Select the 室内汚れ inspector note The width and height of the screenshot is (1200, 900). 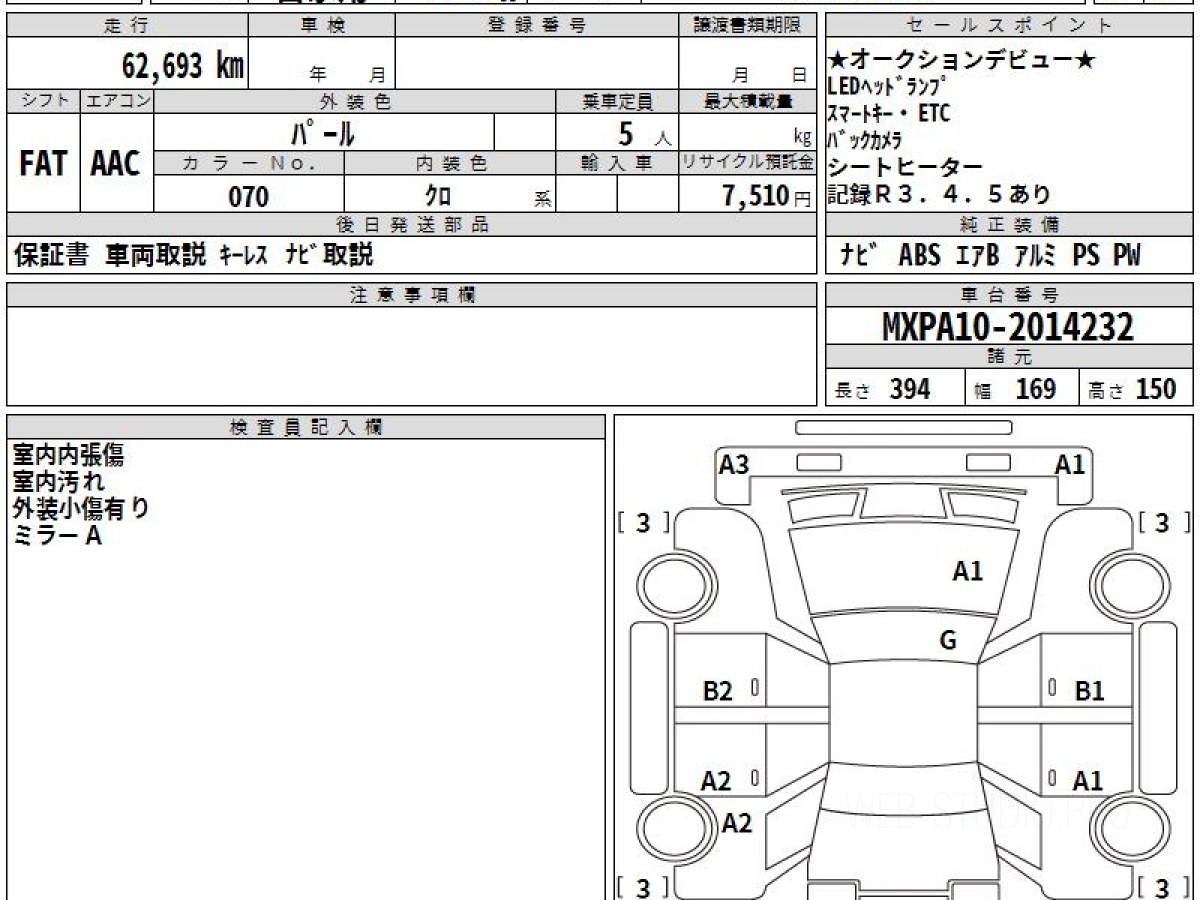click(x=59, y=482)
